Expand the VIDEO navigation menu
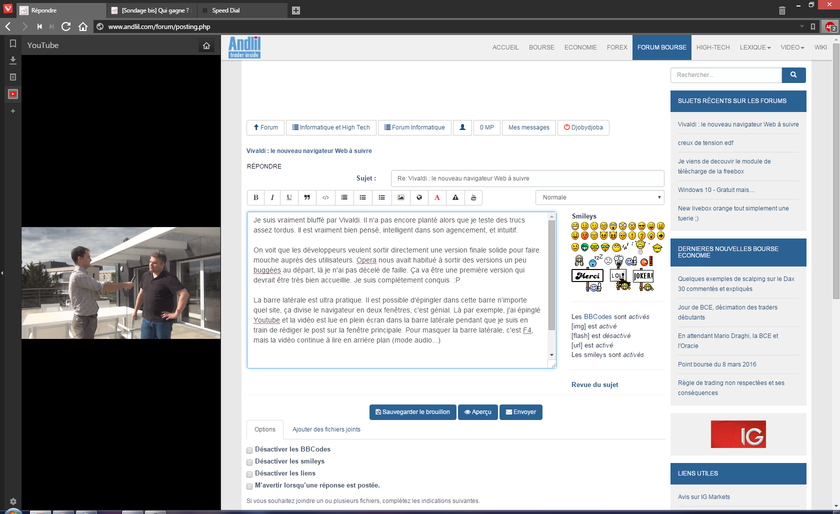 (793, 47)
